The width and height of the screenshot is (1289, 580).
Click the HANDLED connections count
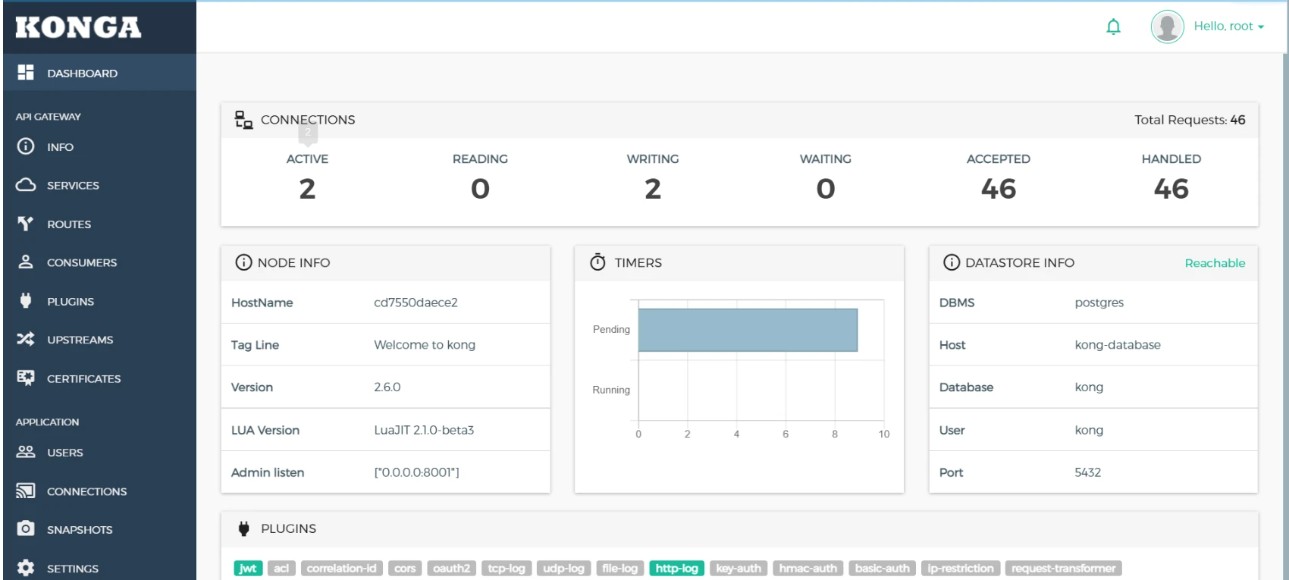1171,188
